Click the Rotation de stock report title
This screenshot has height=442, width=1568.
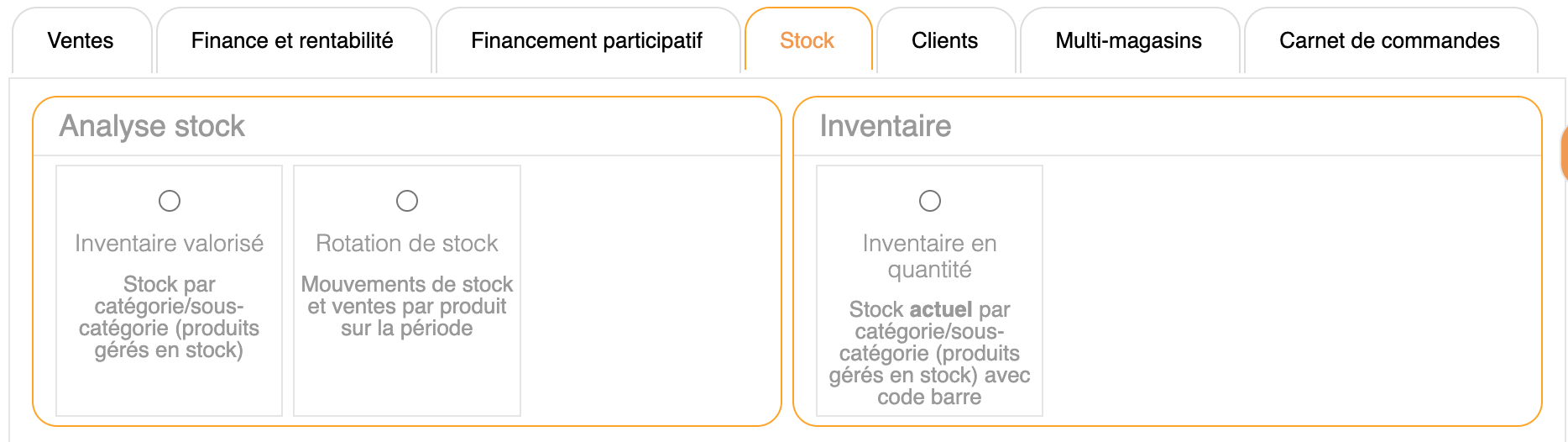point(407,244)
